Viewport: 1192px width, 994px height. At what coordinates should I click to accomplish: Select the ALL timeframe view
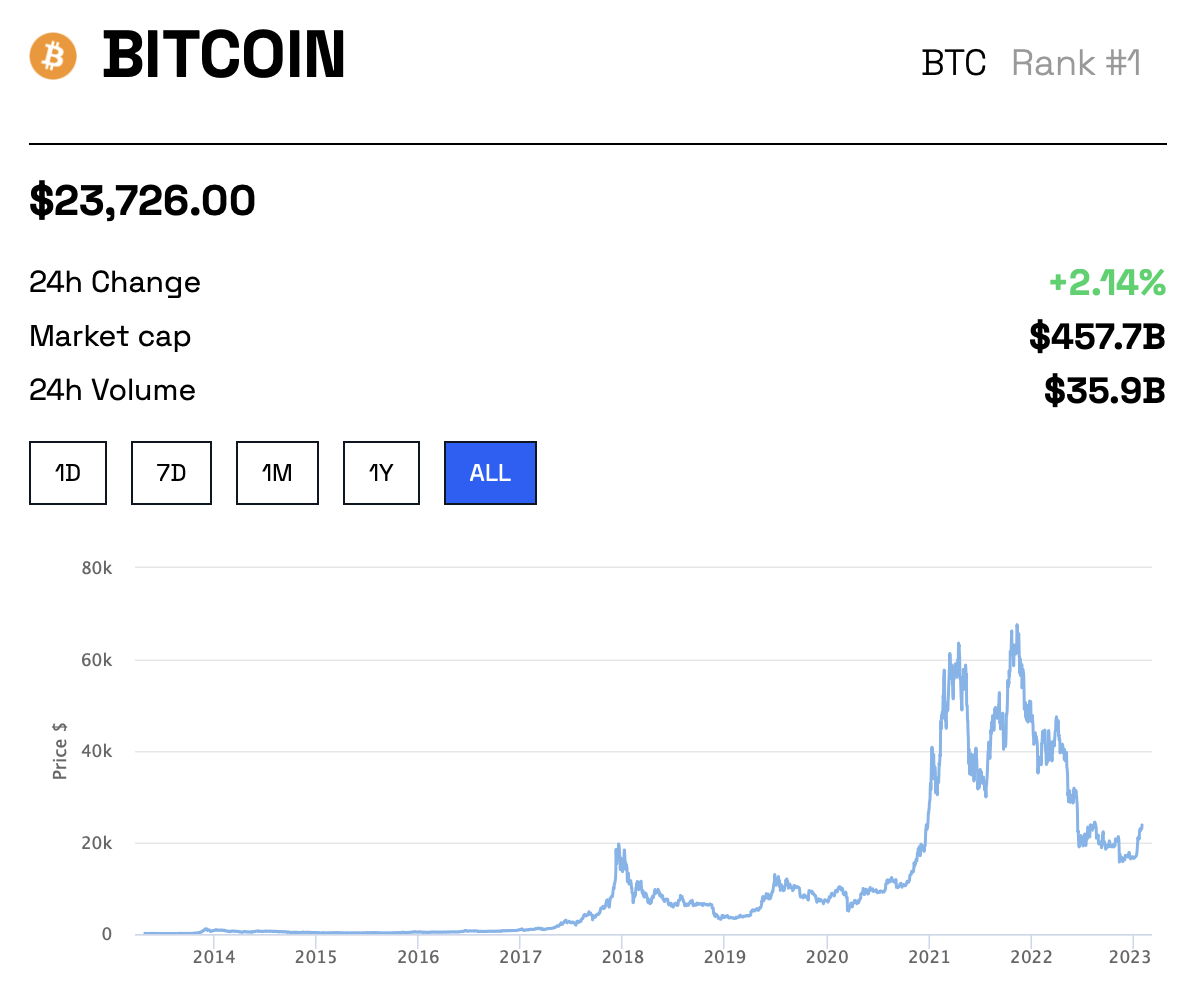[x=489, y=472]
